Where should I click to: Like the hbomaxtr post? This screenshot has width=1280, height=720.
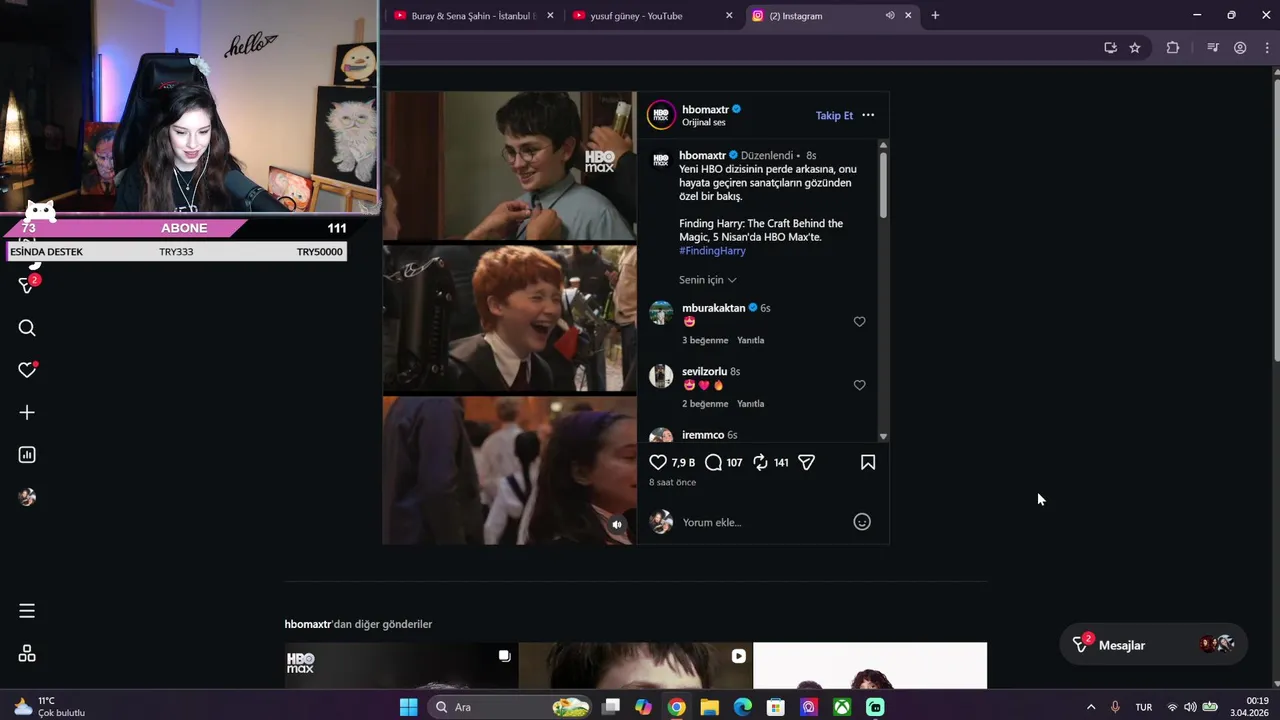pyautogui.click(x=658, y=462)
